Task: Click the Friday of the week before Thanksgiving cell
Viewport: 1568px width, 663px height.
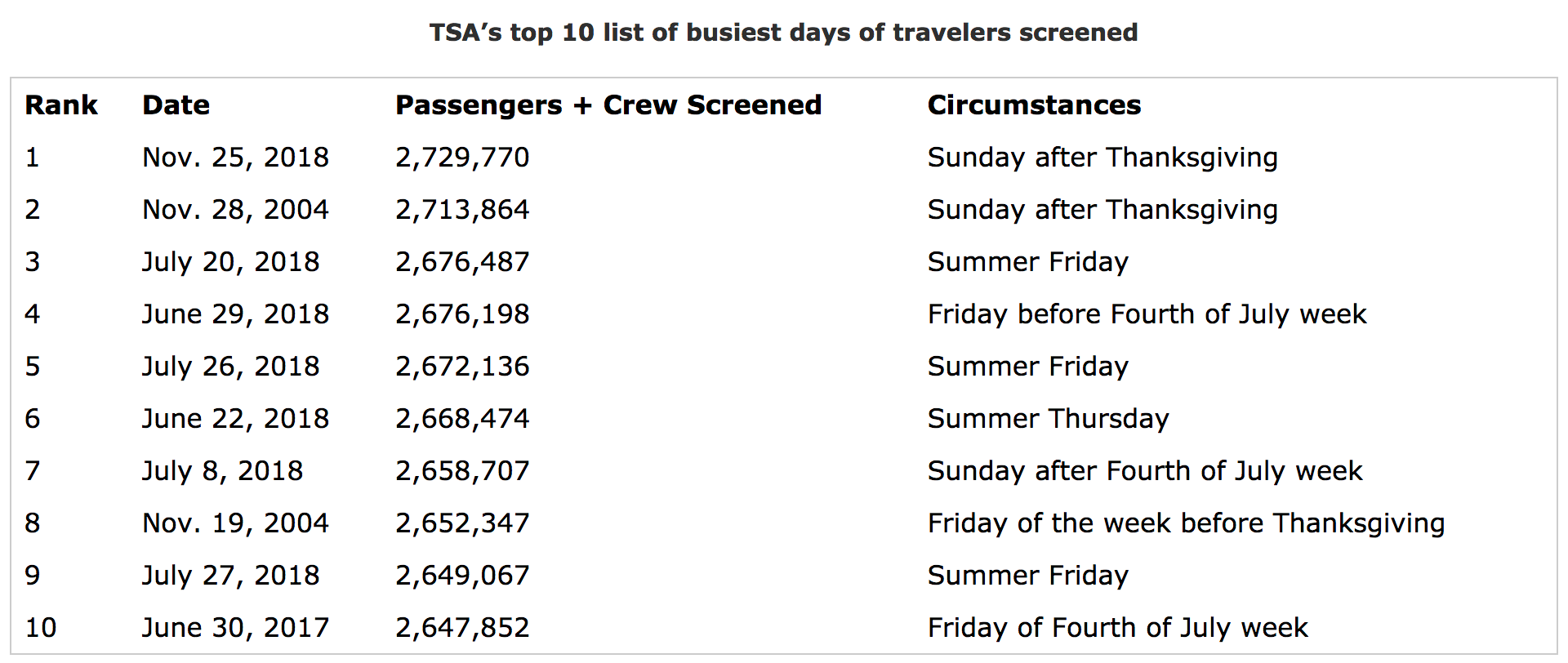Action: pos(1186,523)
